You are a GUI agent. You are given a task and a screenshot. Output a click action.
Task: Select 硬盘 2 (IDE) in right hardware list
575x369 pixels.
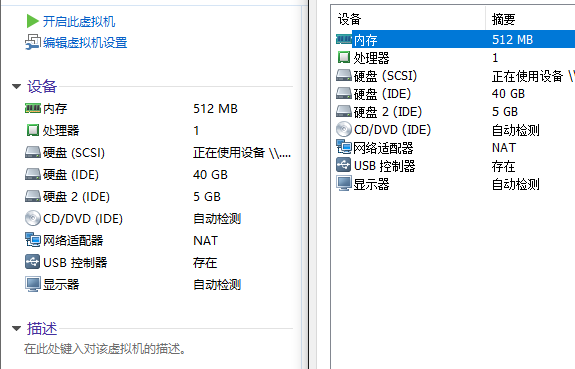coord(453,112)
